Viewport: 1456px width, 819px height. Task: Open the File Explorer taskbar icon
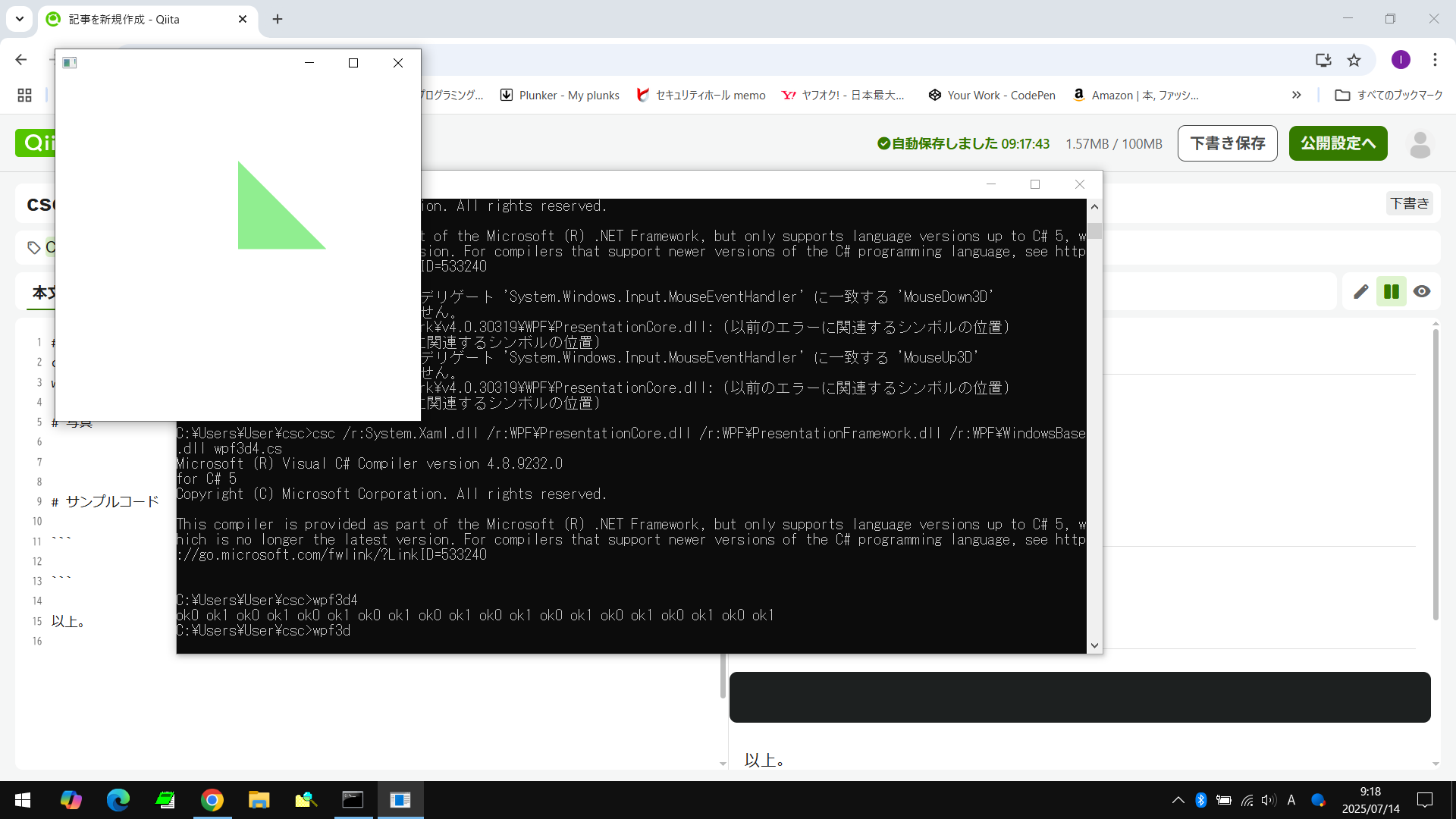click(259, 800)
